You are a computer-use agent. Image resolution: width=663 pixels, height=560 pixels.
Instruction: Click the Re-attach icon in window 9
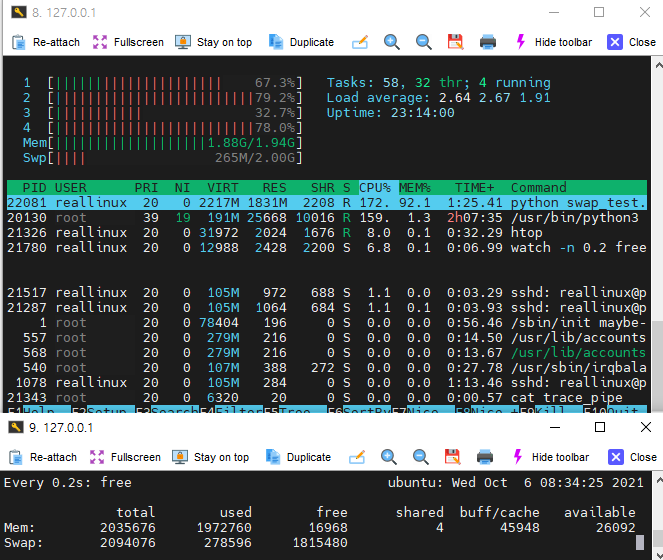16,457
